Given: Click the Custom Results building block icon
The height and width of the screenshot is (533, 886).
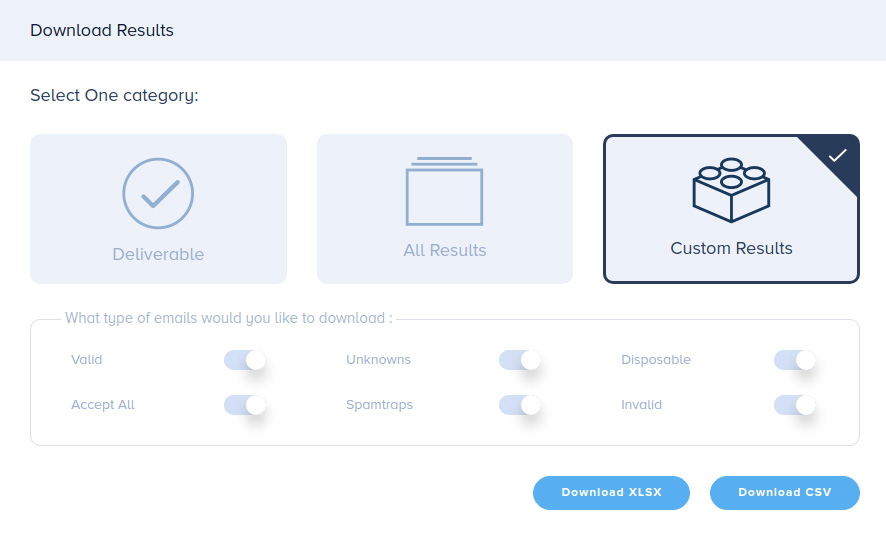Looking at the screenshot, I should click(x=731, y=190).
